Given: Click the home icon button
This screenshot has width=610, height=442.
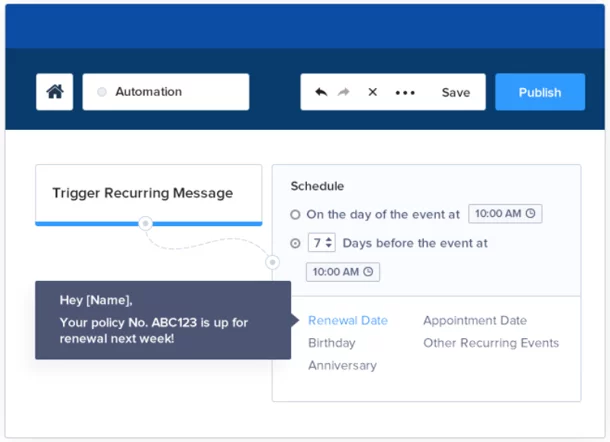Looking at the screenshot, I should tap(54, 92).
